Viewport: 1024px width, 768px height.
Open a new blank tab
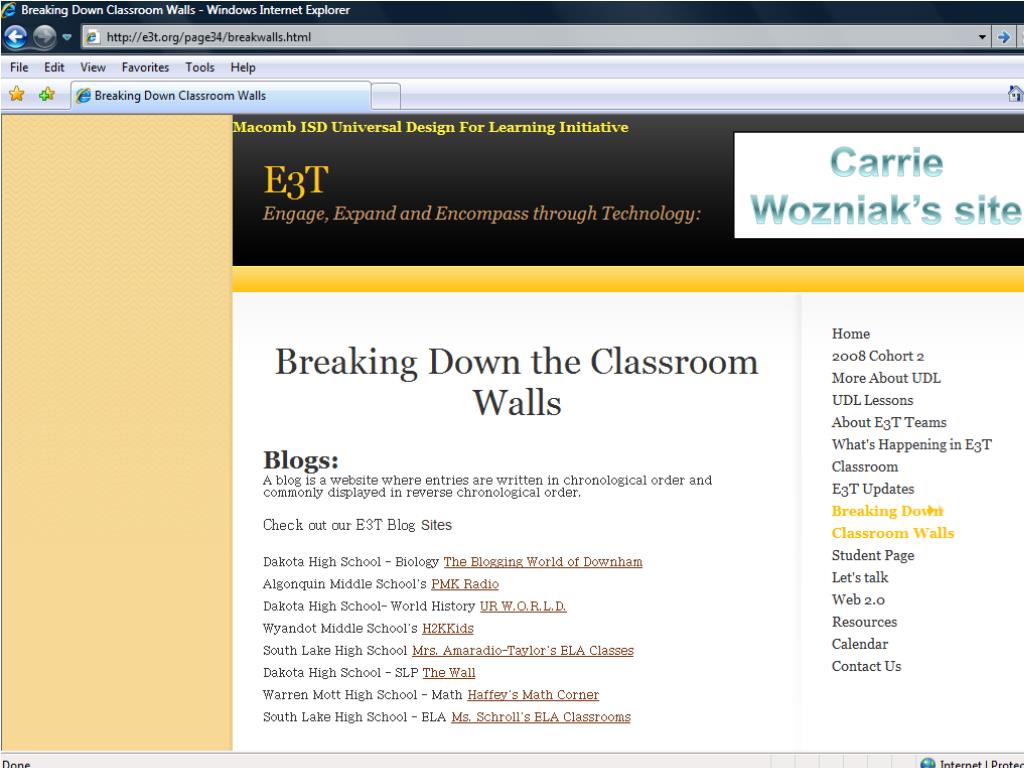pos(386,97)
